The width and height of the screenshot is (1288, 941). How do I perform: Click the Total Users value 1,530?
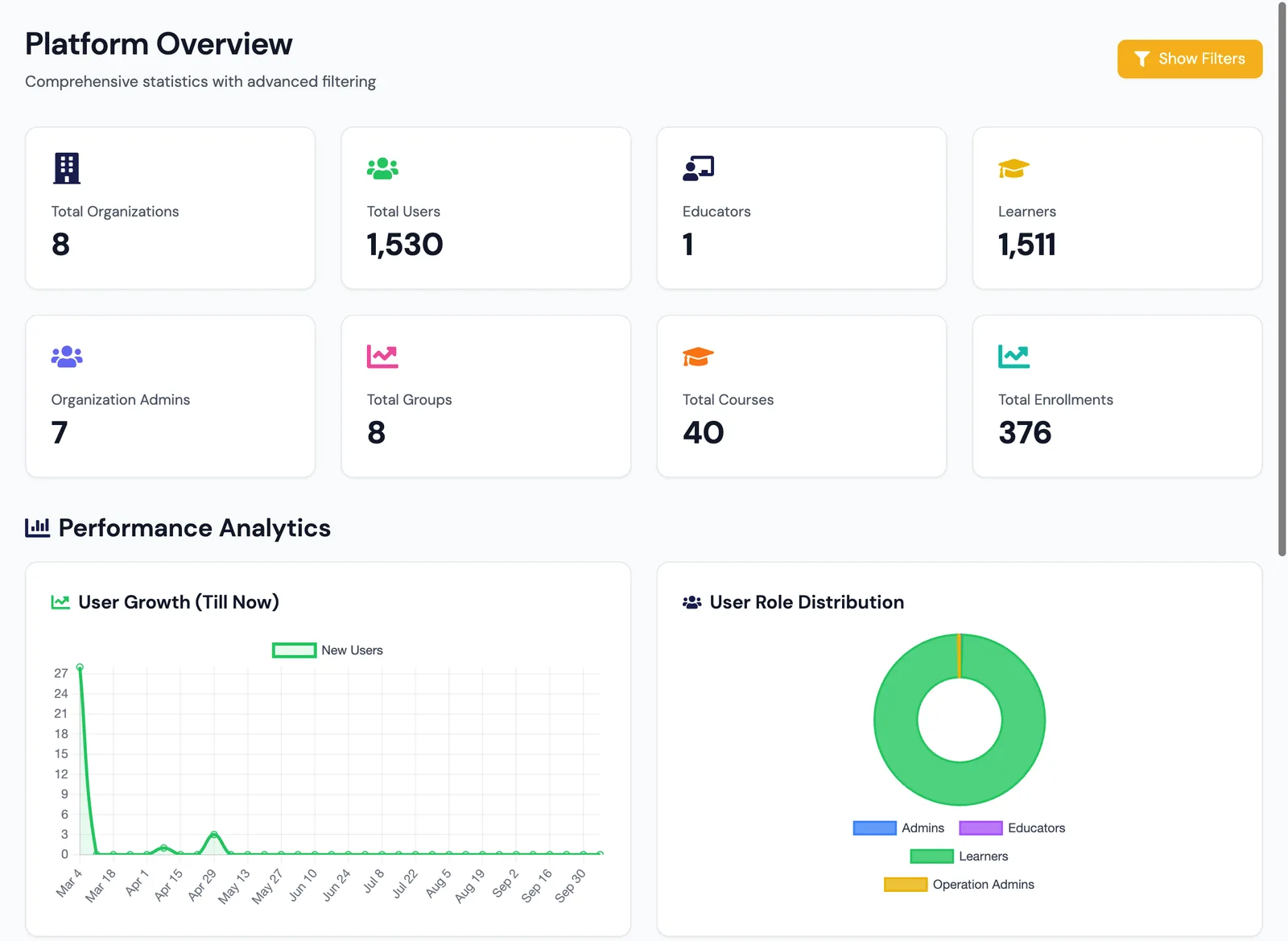click(405, 245)
